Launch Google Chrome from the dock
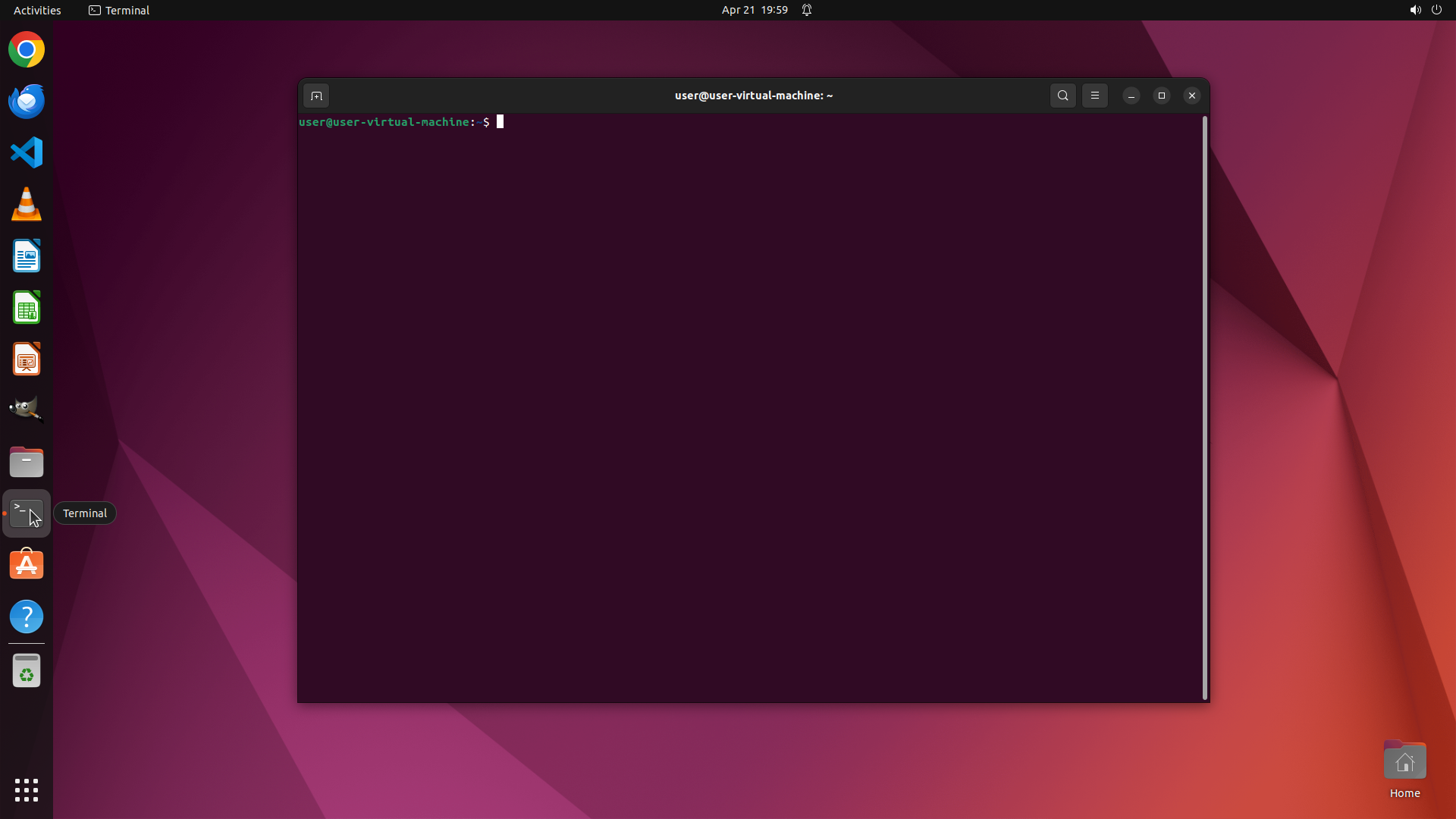Viewport: 1456px width, 819px height. coord(27,50)
